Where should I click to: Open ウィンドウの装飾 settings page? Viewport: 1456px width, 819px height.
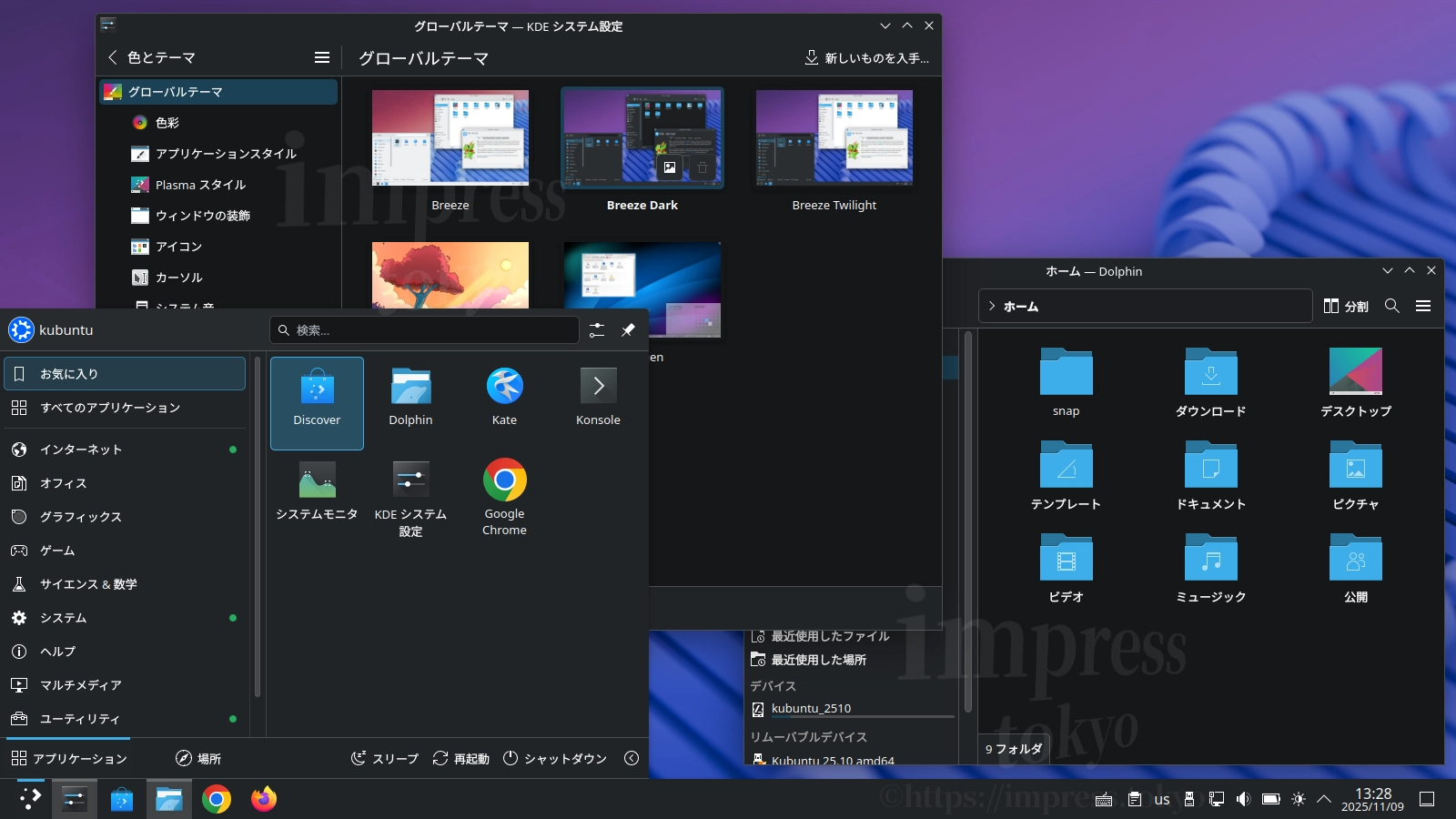[218, 216]
